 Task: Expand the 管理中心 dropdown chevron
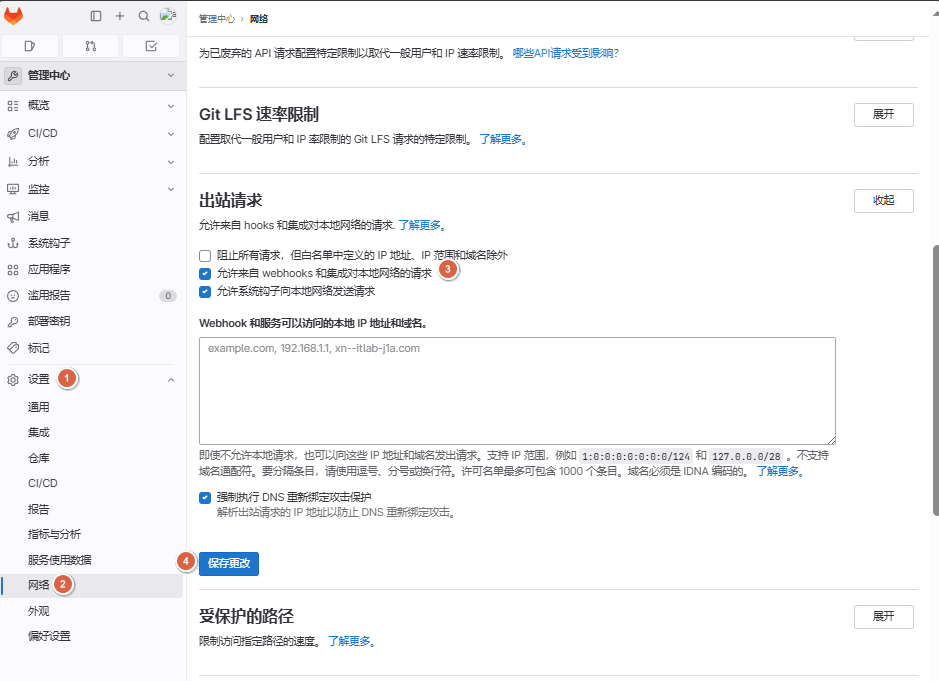point(171,75)
